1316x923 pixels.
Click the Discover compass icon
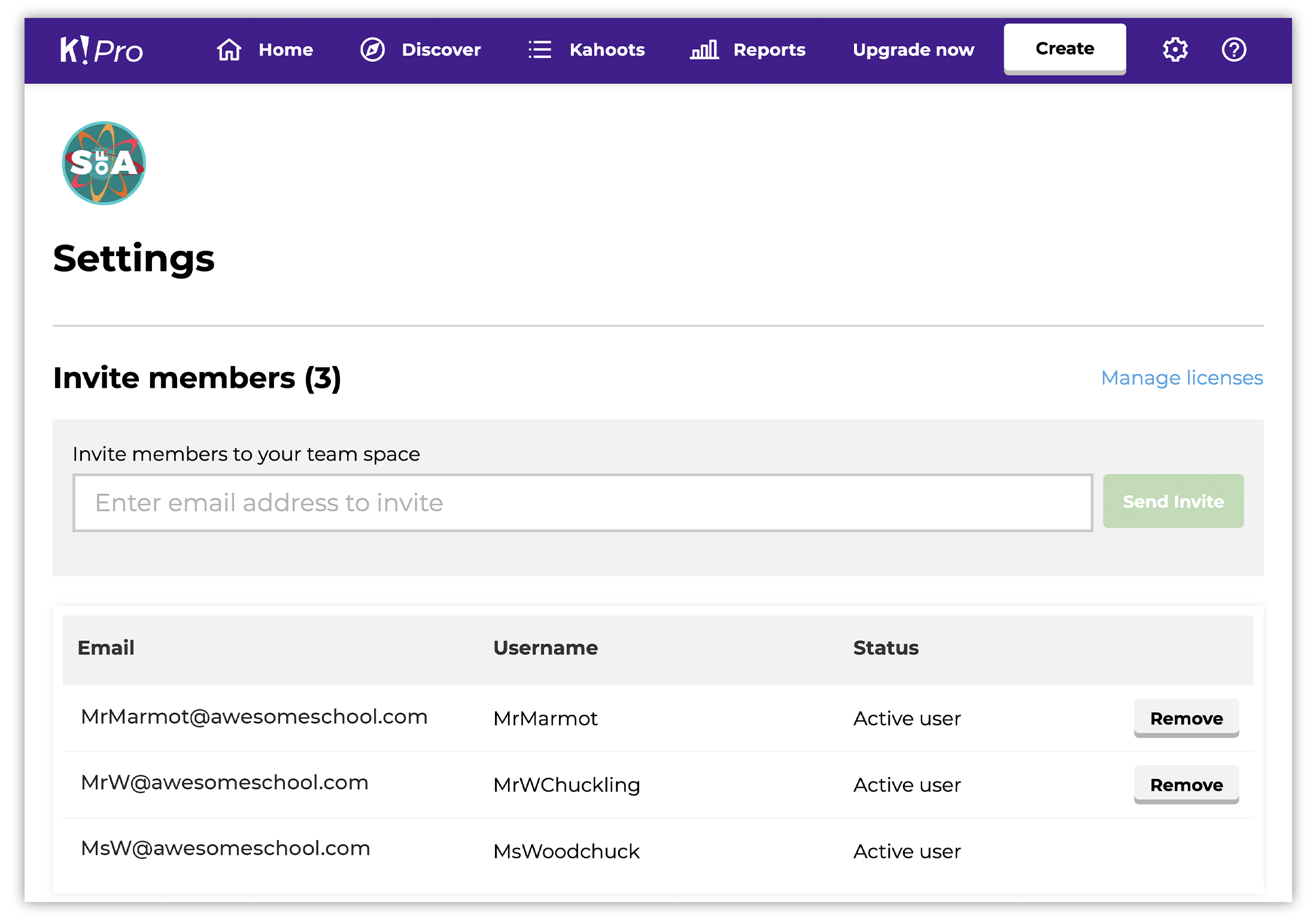point(372,50)
